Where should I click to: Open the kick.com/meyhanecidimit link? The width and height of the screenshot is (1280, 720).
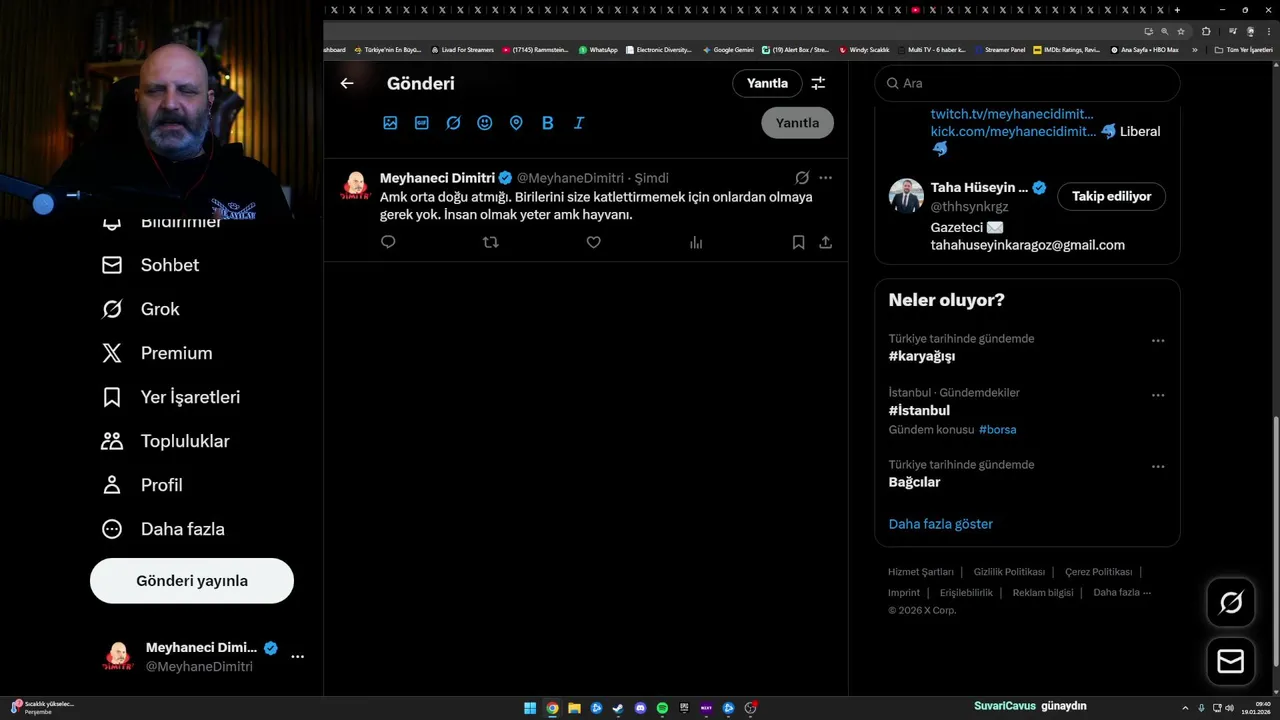pos(1013,131)
